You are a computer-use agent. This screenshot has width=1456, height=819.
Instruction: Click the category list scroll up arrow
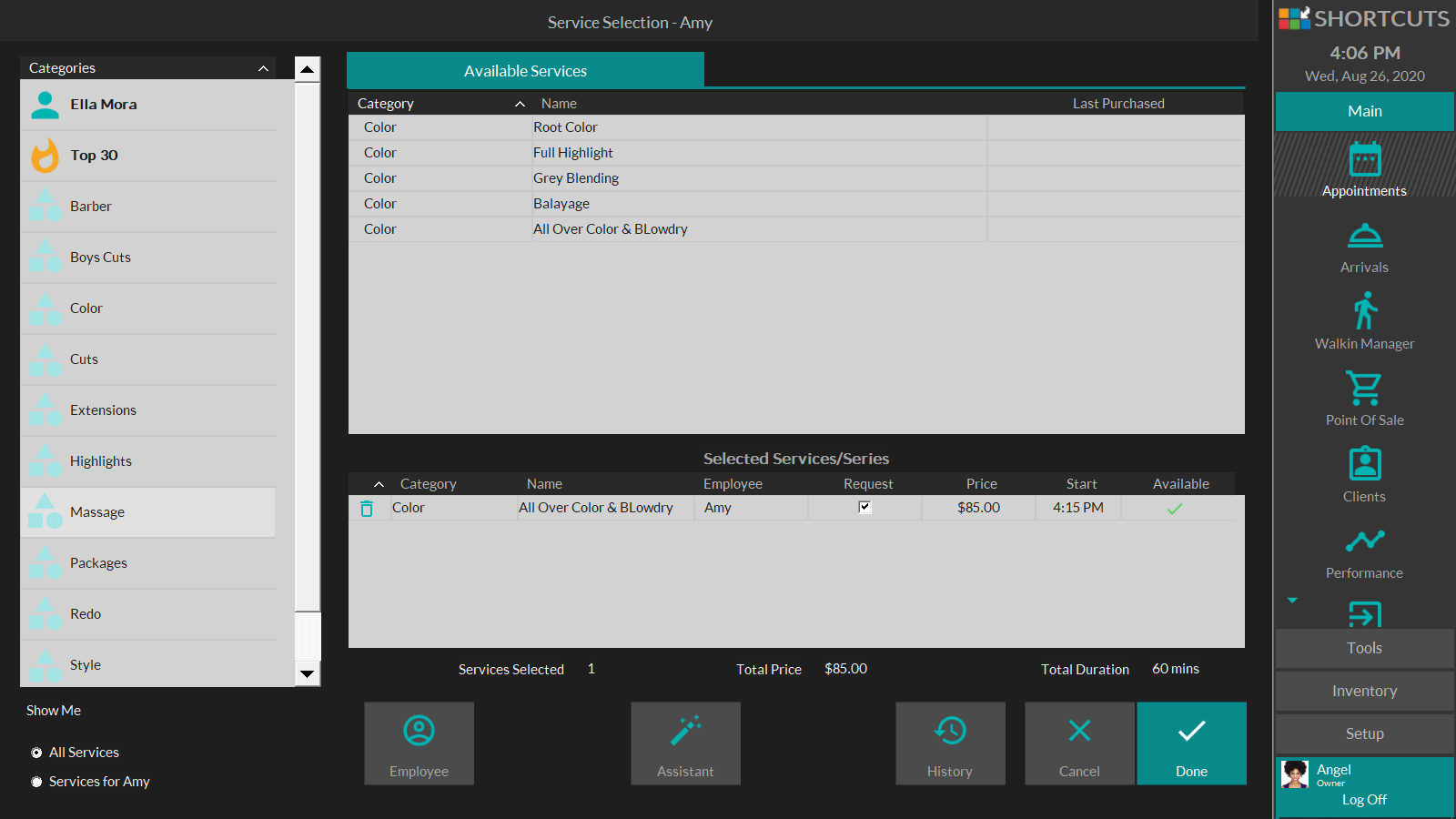[x=308, y=69]
